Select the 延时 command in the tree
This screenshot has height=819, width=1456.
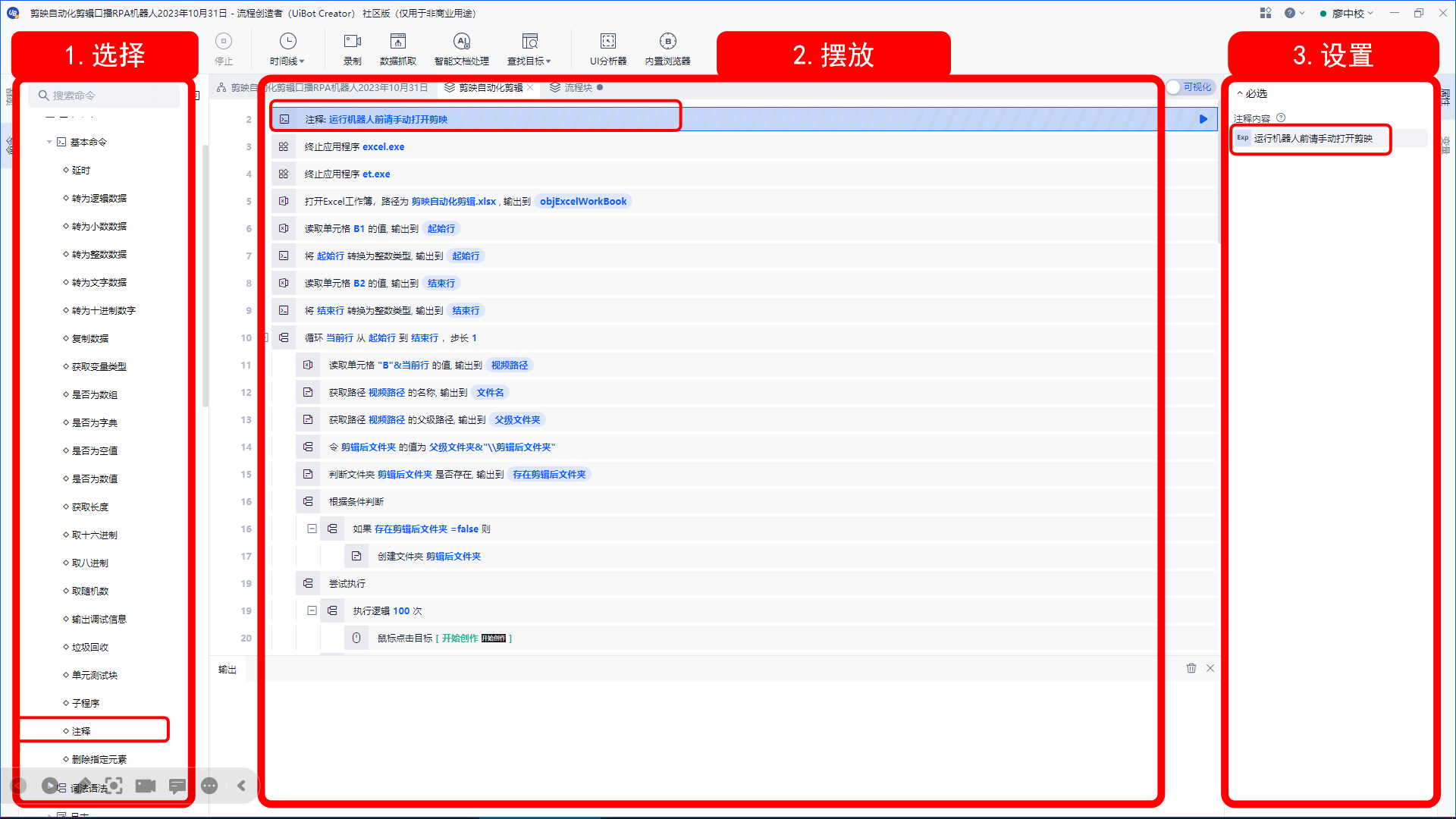coord(81,170)
